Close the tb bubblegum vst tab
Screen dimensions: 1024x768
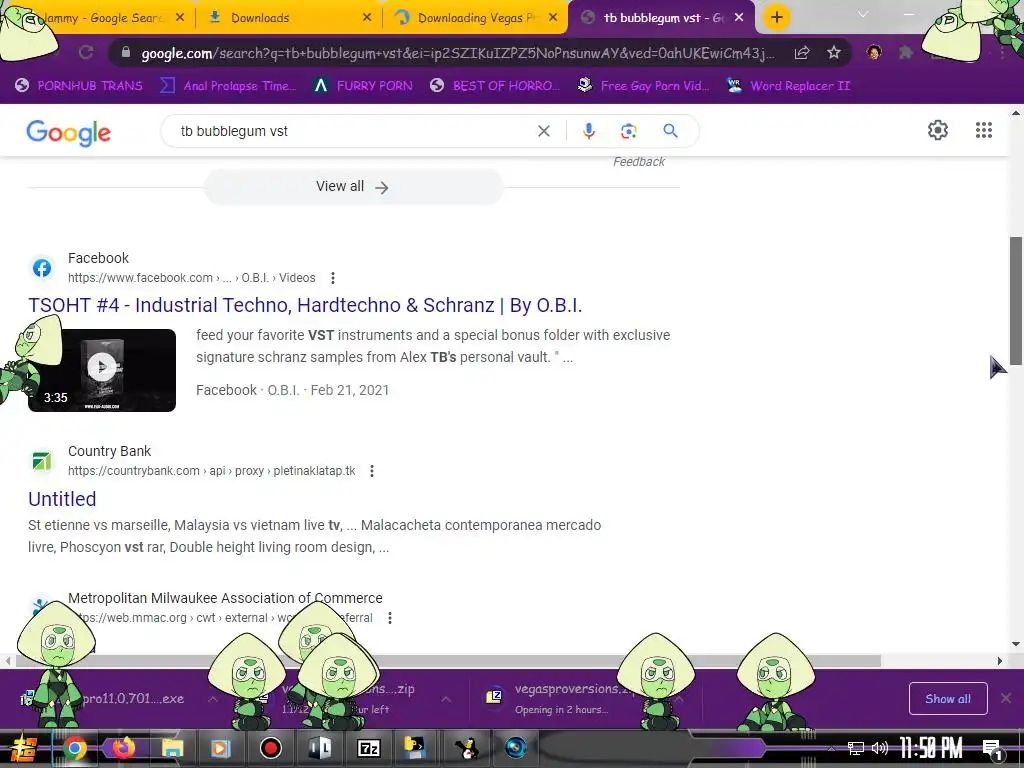[739, 18]
